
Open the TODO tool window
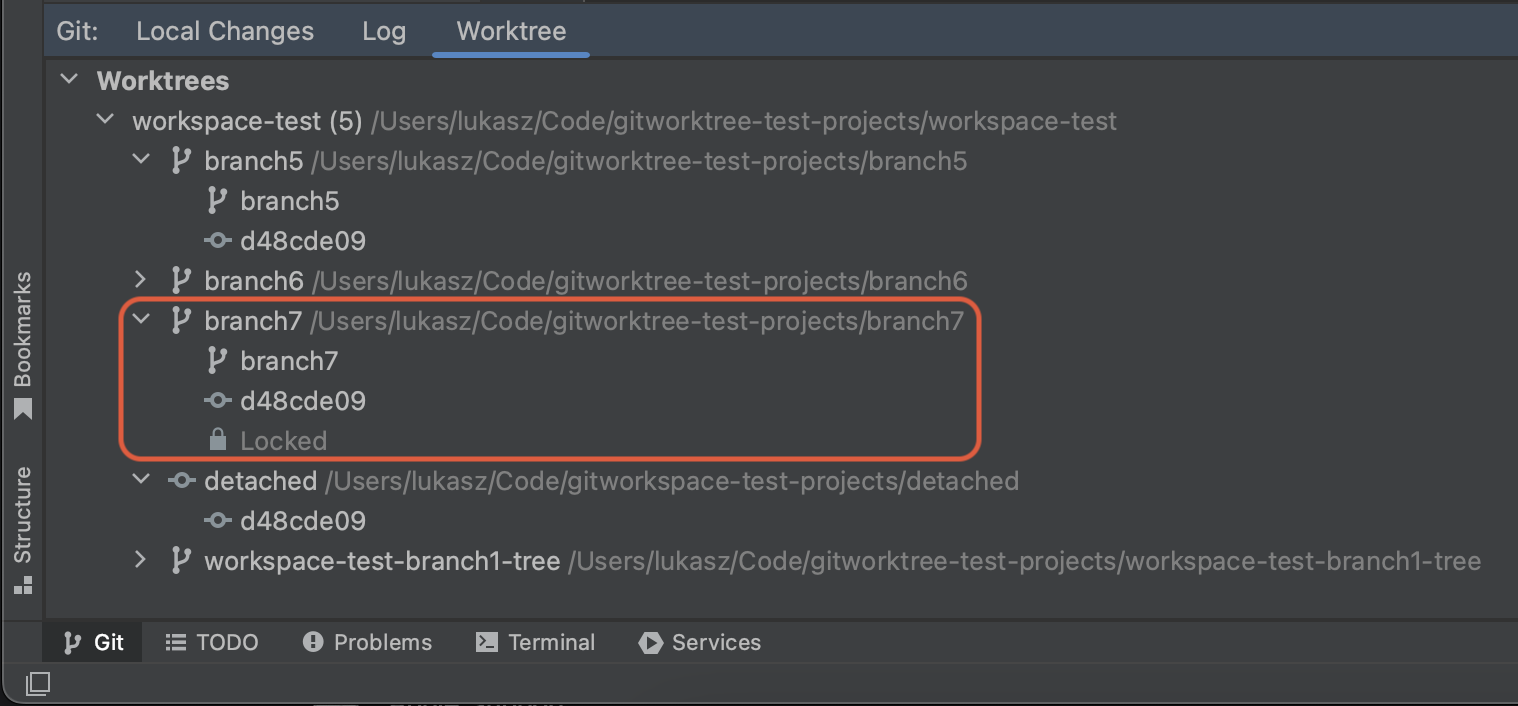point(211,642)
